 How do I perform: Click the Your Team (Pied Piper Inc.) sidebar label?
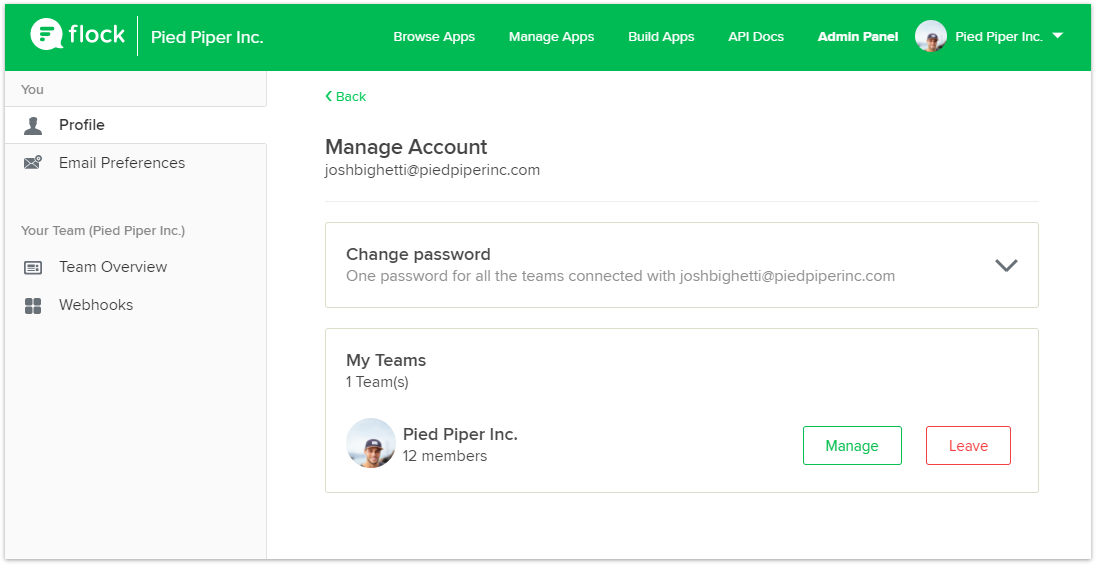click(x=103, y=231)
